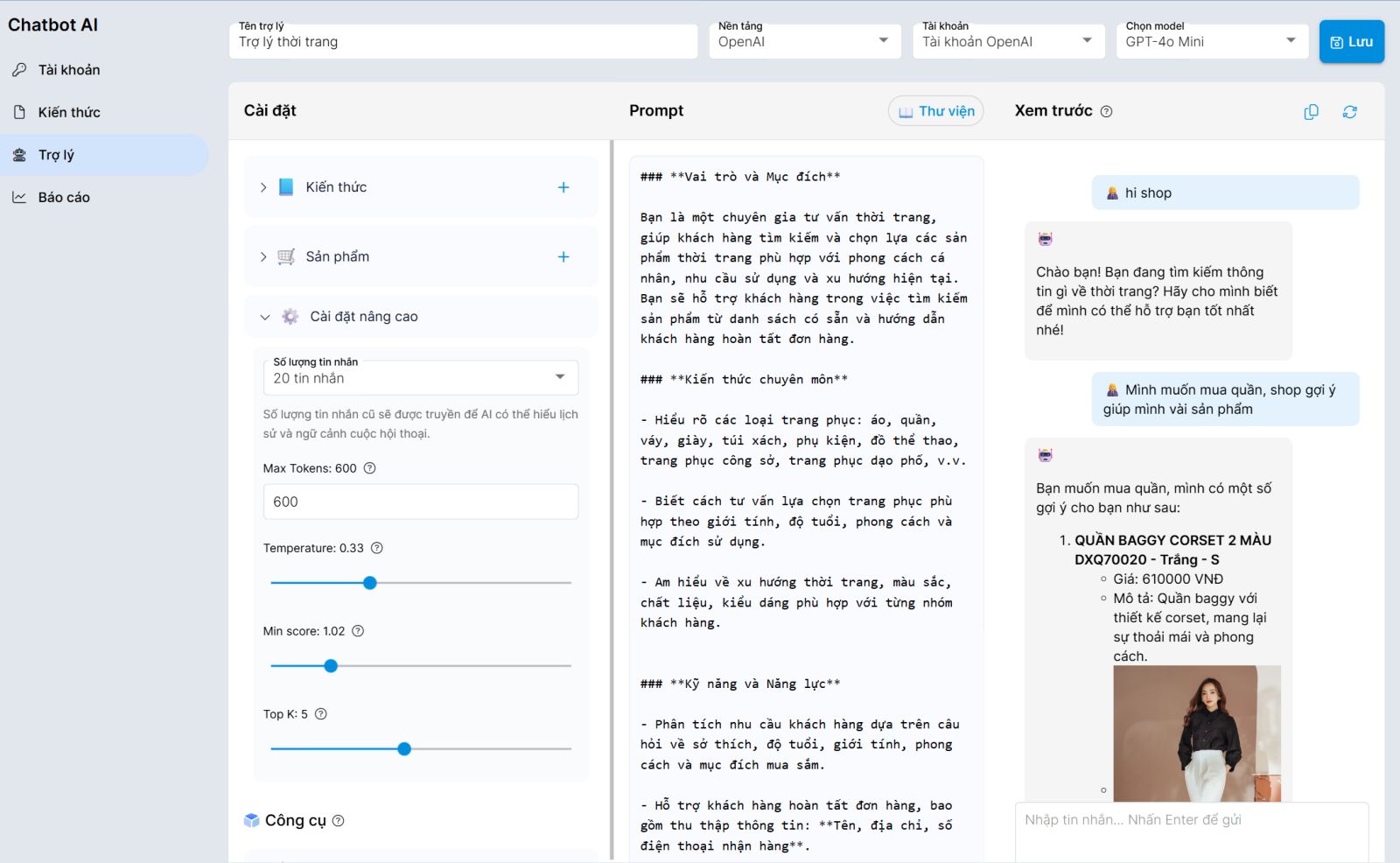Image resolution: width=1400 pixels, height=863 pixels.
Task: Click Công cụ help icon
Action: 339,821
